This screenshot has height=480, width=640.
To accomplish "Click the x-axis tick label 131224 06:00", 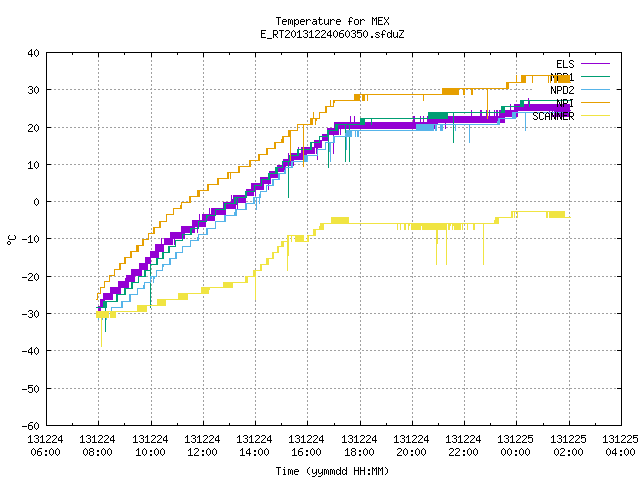I will pyautogui.click(x=45, y=446).
